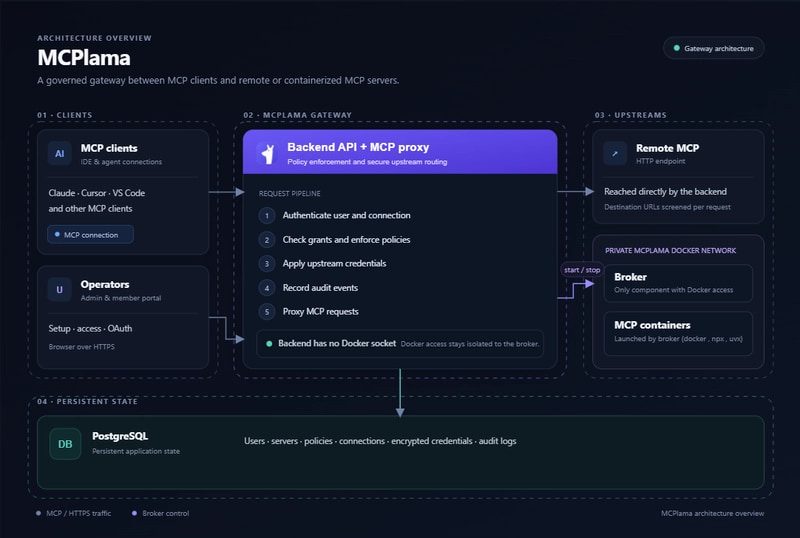Click 'Persistent application state' subtitle
This screenshot has width=800, height=538.
point(136,451)
